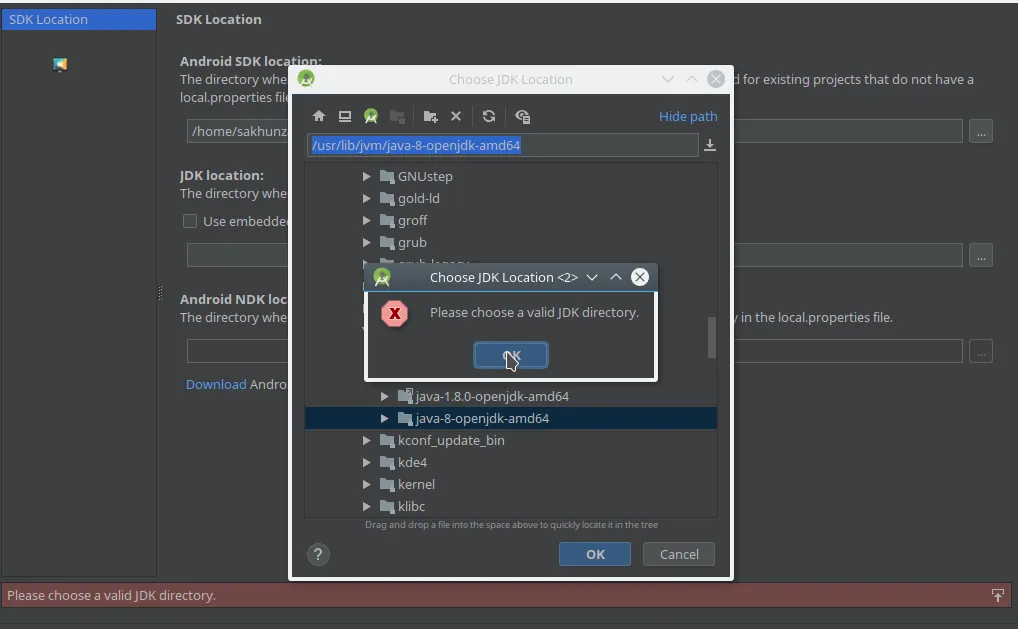
Task: Click the up chevron in error dialog title bar
Action: point(615,277)
